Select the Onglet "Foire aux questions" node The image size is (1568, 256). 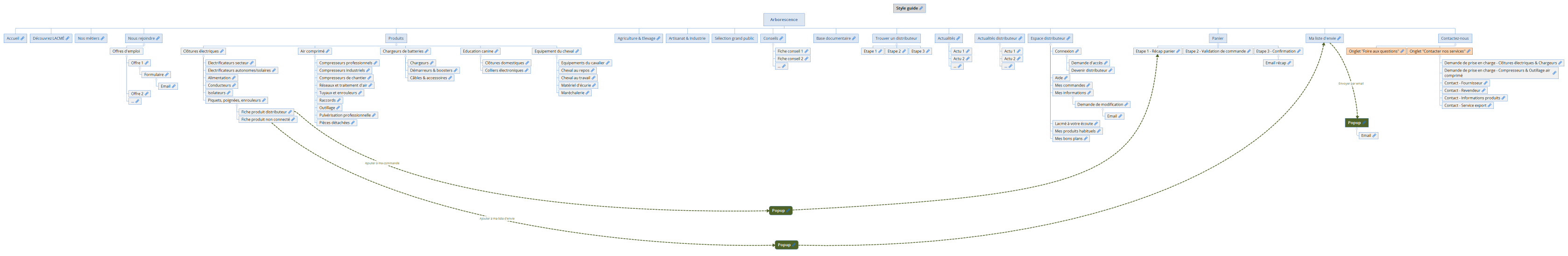tap(1373, 51)
